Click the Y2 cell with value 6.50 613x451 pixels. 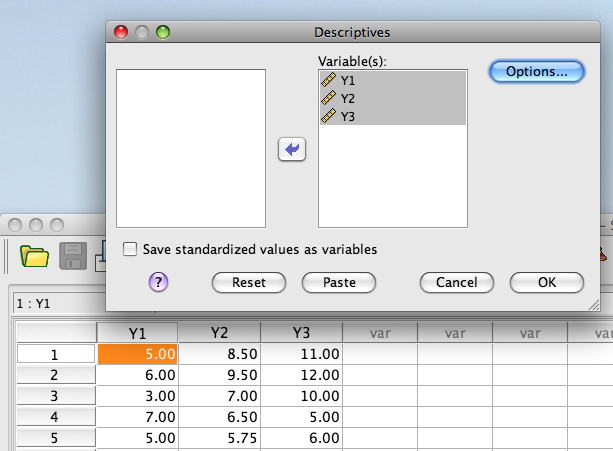tap(219, 417)
